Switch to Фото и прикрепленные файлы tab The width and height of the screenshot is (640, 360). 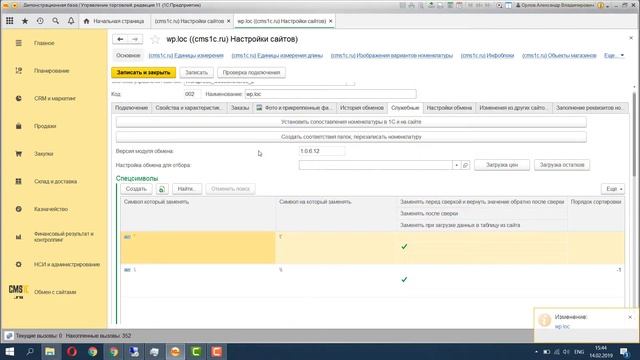point(294,108)
